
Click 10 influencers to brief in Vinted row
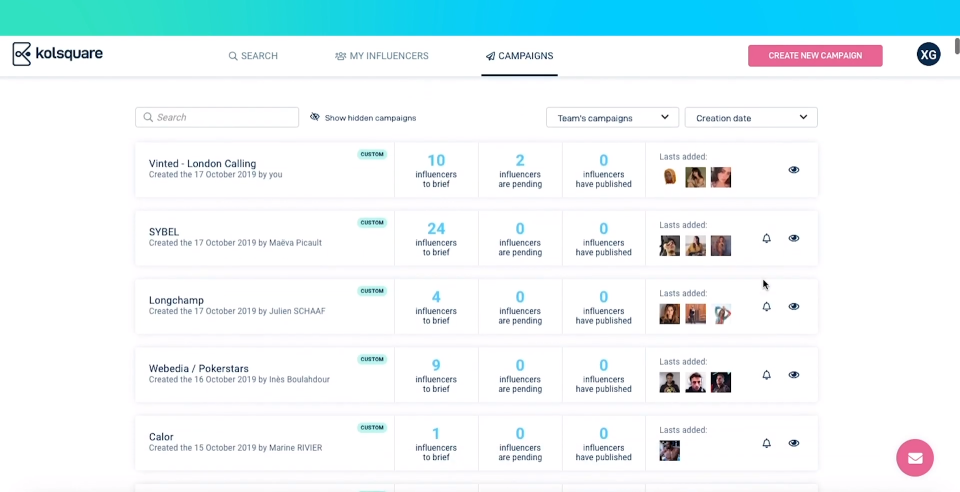436,170
